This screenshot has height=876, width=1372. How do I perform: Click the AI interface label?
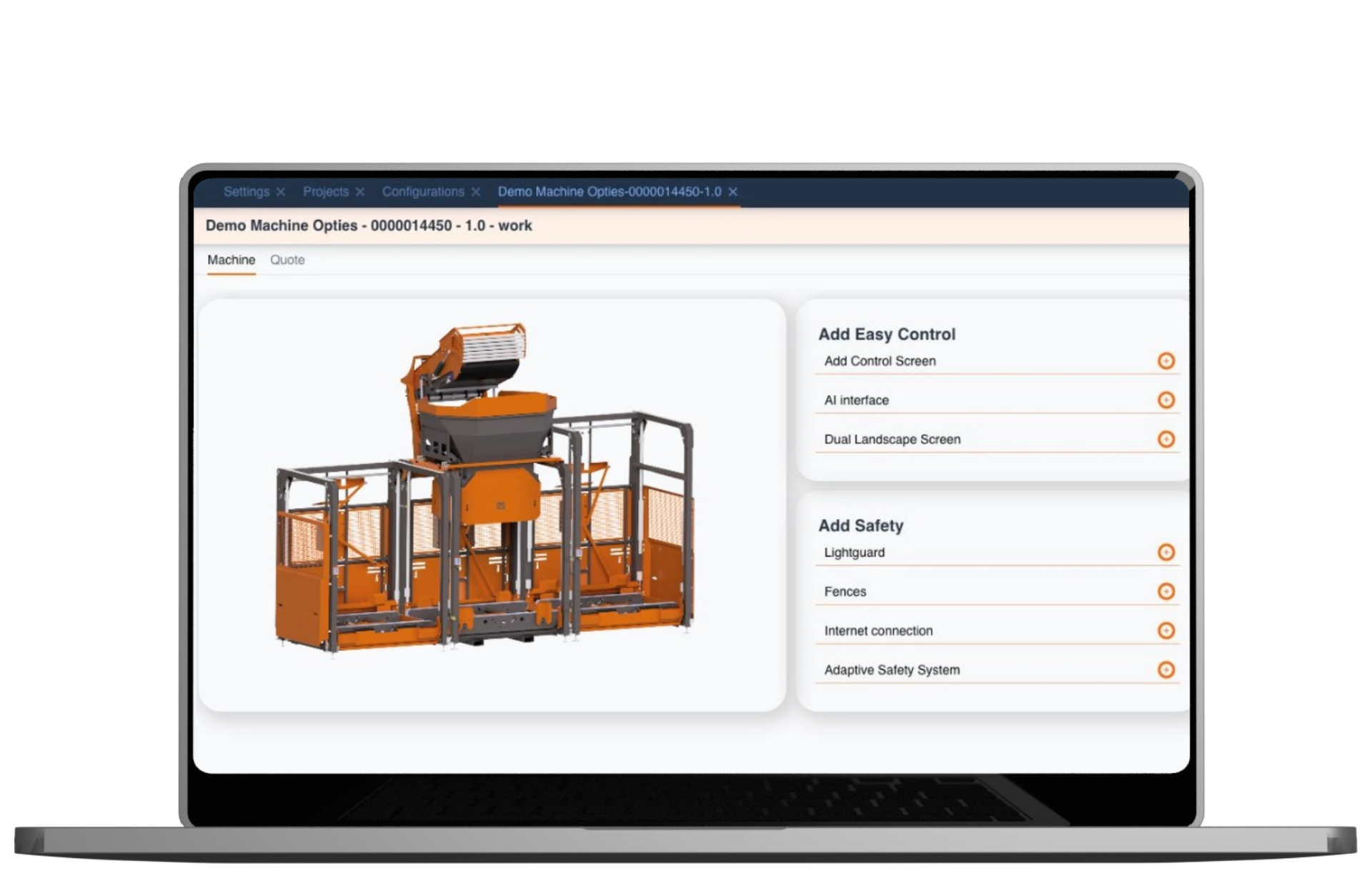point(856,400)
